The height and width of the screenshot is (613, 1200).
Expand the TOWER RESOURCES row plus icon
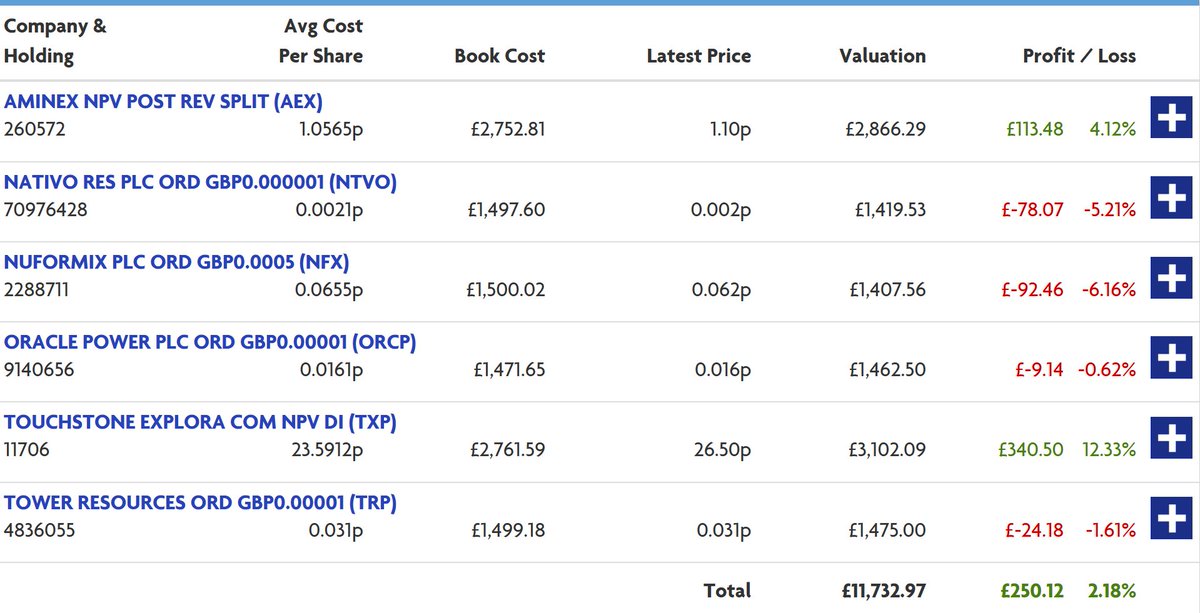tap(1171, 519)
